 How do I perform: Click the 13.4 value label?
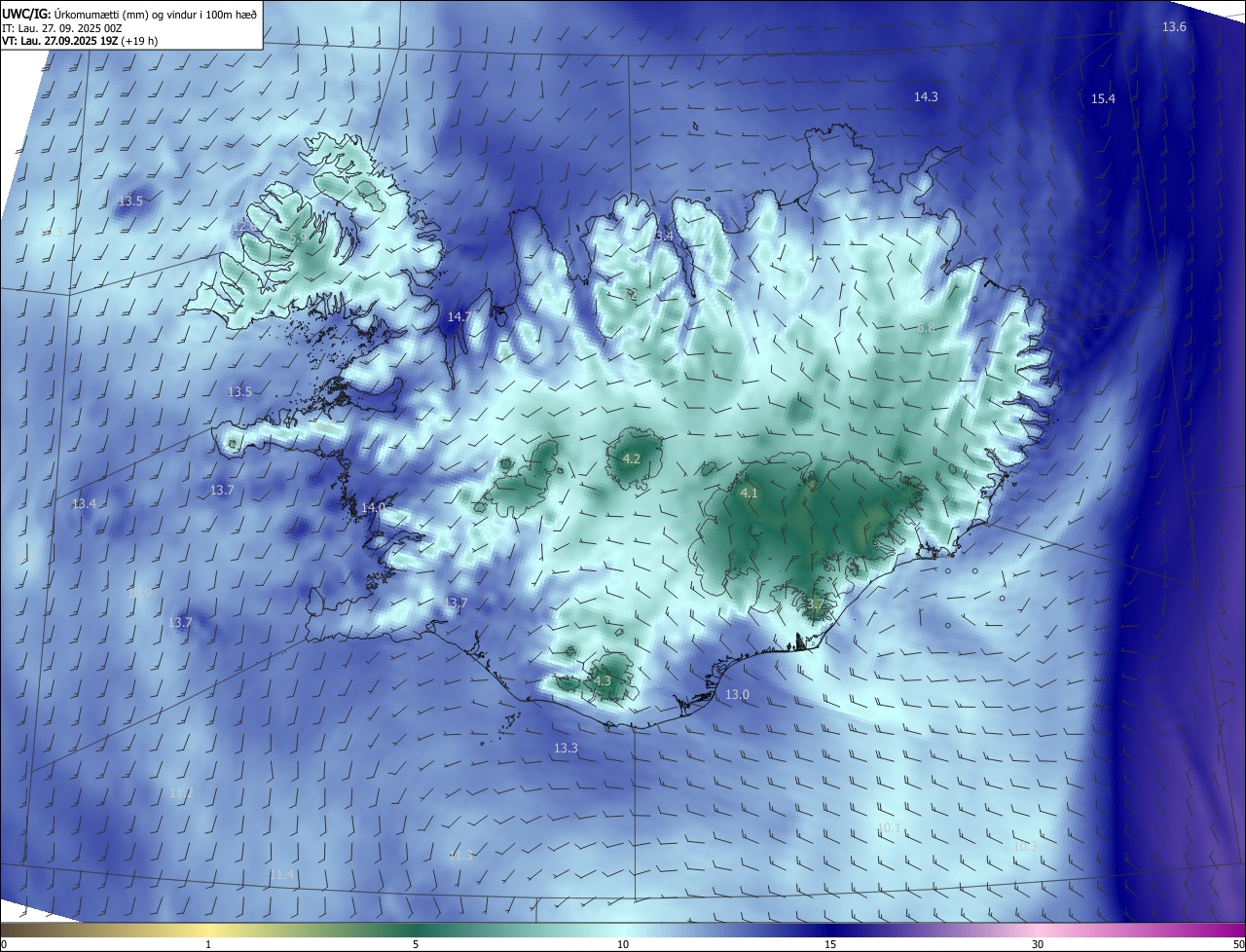(84, 504)
